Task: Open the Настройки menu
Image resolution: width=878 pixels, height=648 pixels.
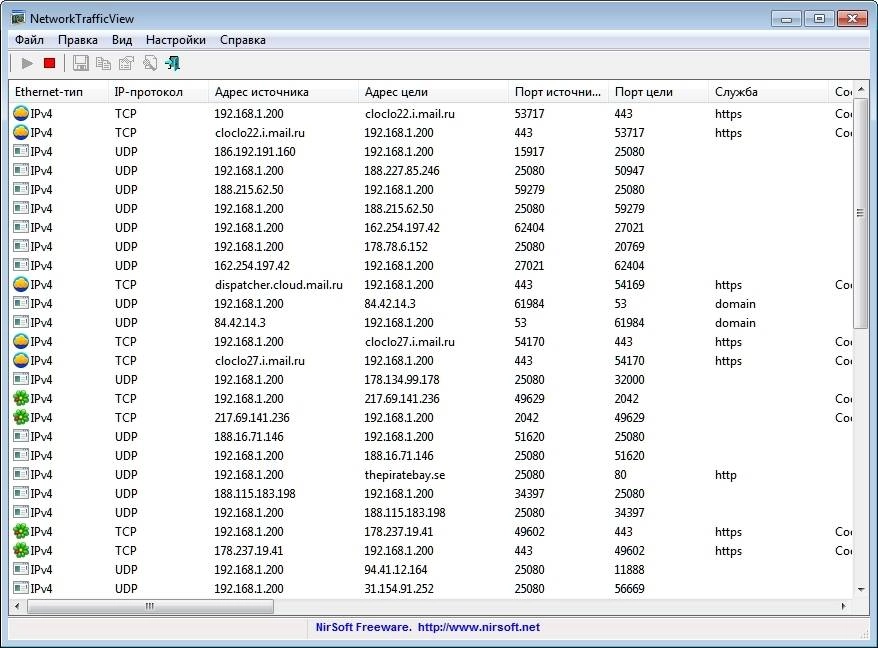Action: pyautogui.click(x=176, y=40)
